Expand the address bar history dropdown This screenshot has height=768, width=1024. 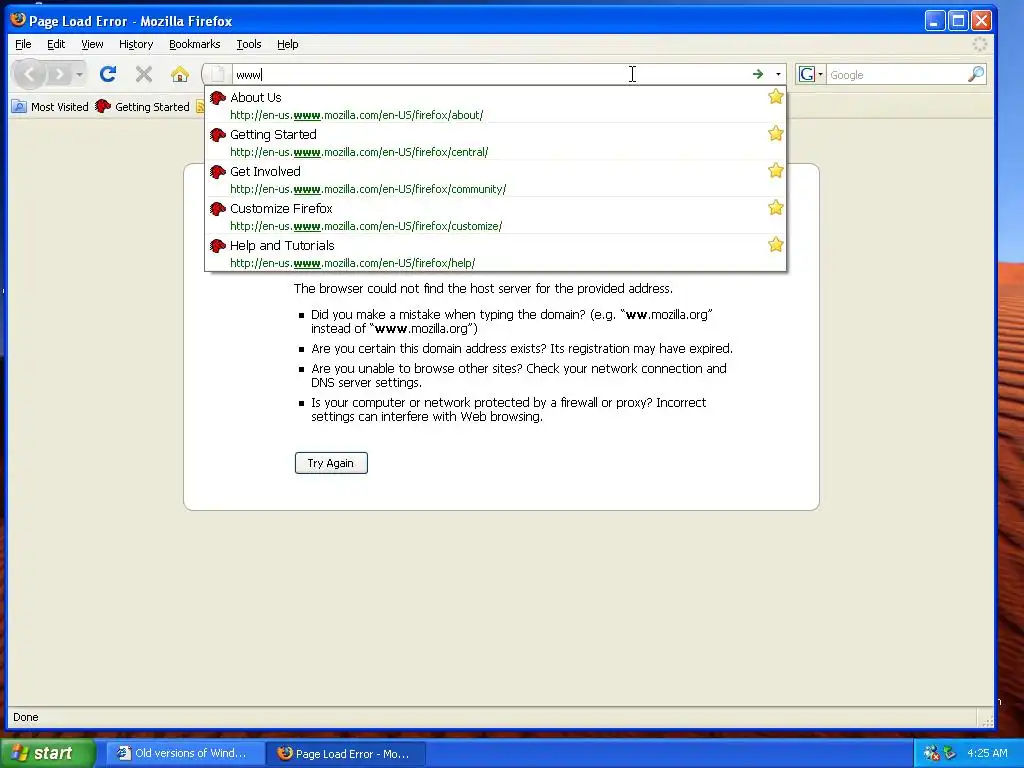(778, 74)
